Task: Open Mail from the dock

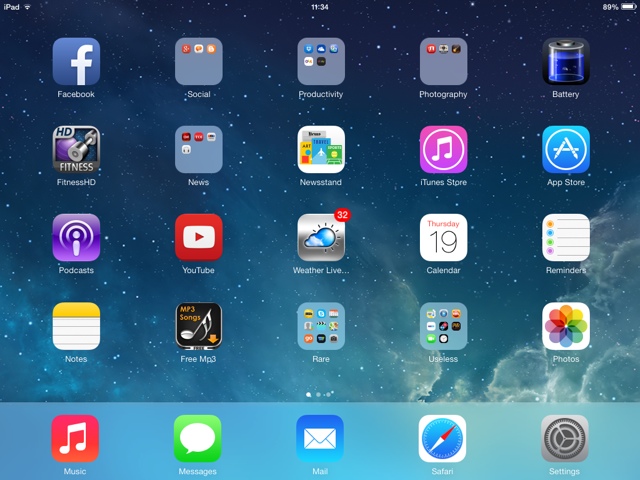Action: [x=320, y=439]
